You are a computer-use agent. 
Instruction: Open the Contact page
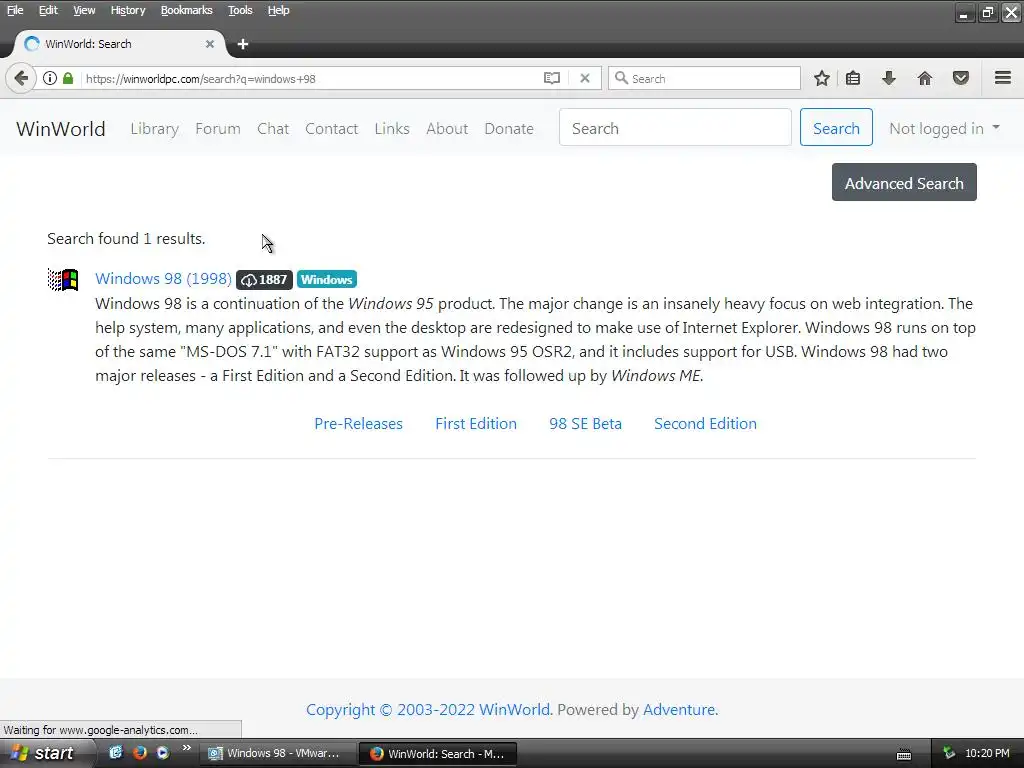(x=332, y=129)
